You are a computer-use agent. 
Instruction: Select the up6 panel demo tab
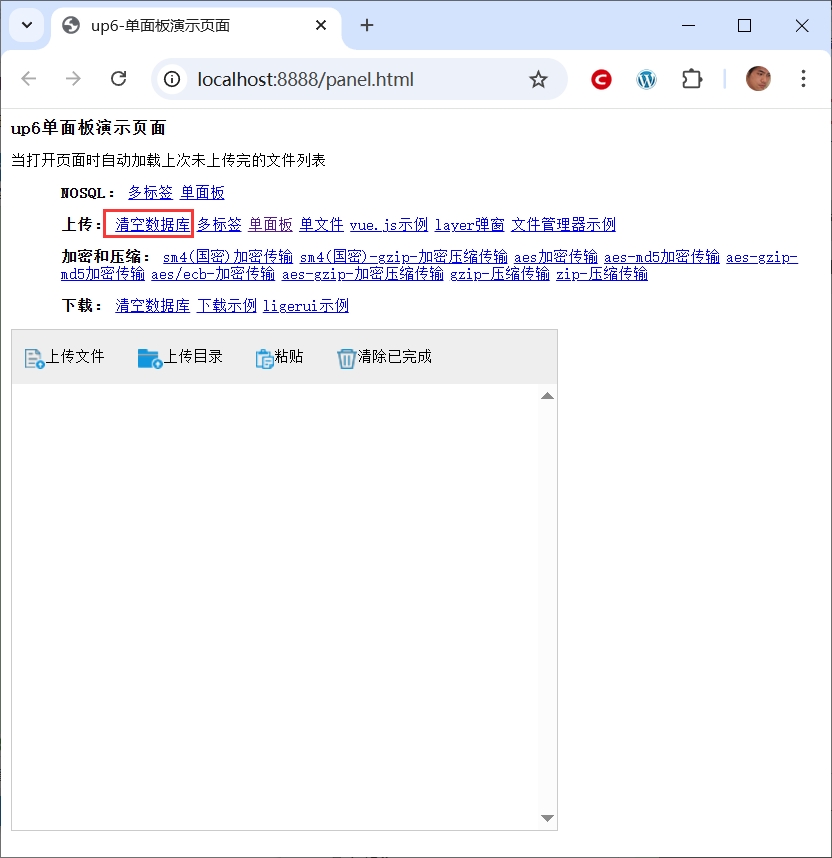click(180, 26)
